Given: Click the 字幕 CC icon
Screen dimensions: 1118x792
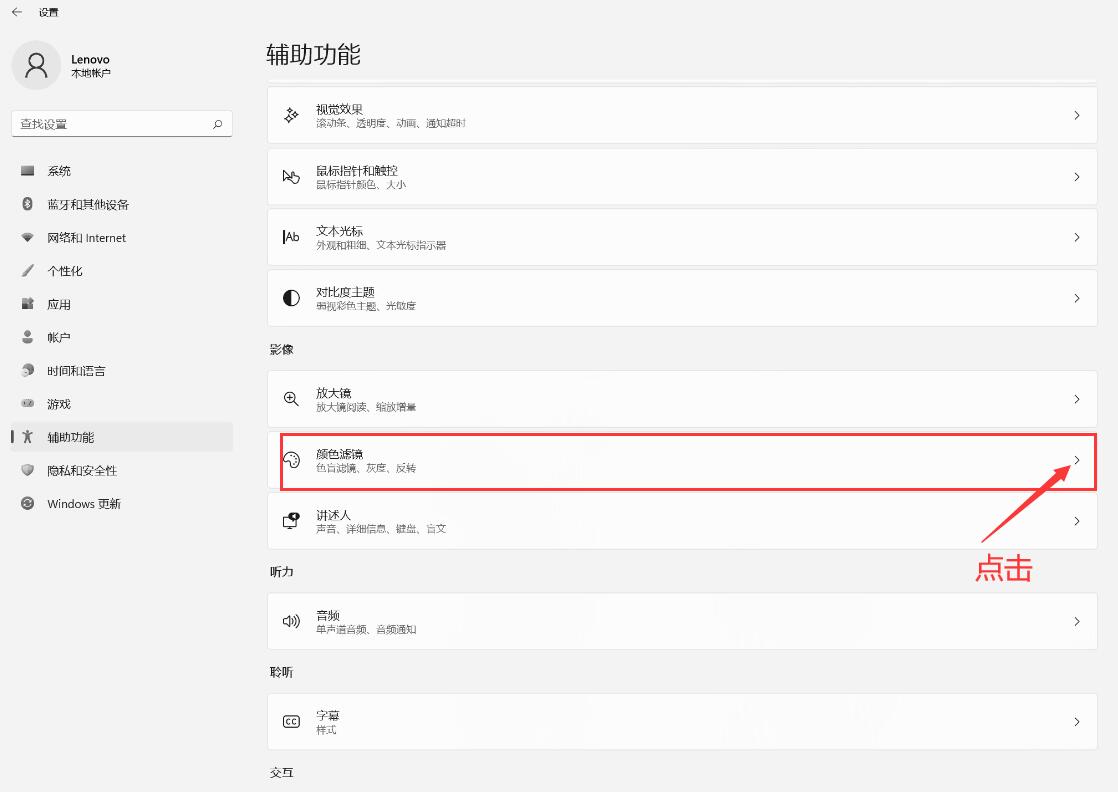Looking at the screenshot, I should pyautogui.click(x=291, y=722).
